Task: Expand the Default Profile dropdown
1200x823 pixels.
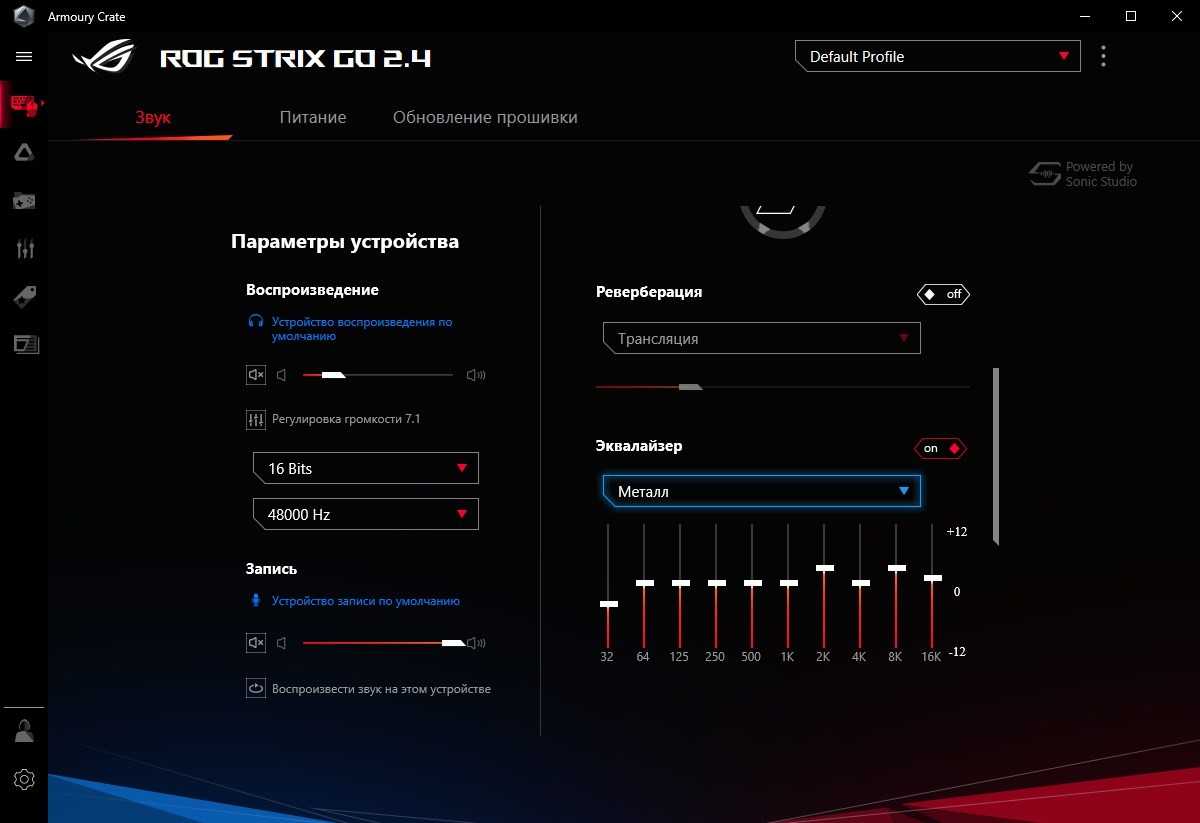Action: pyautogui.click(x=937, y=57)
